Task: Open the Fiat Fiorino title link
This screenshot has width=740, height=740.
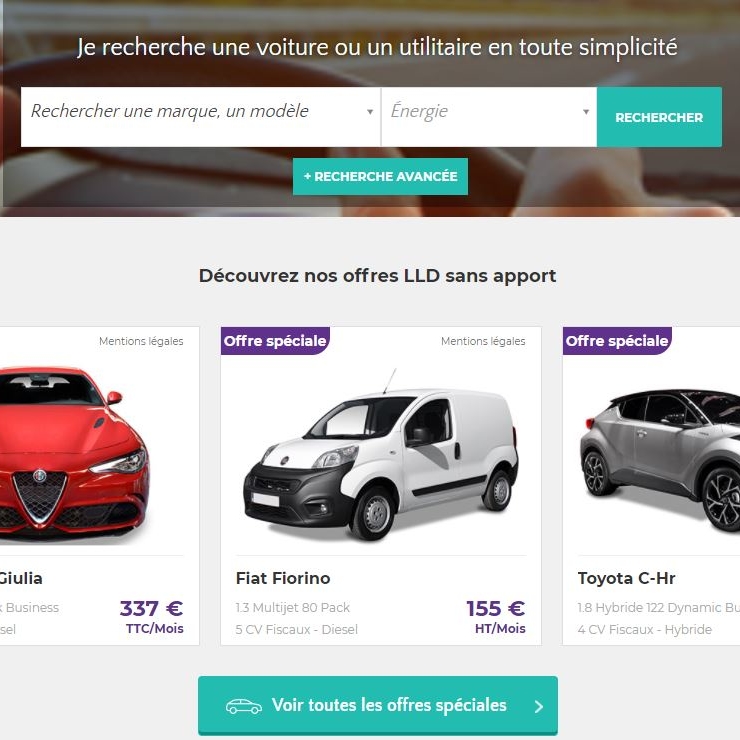Action: pos(283,578)
